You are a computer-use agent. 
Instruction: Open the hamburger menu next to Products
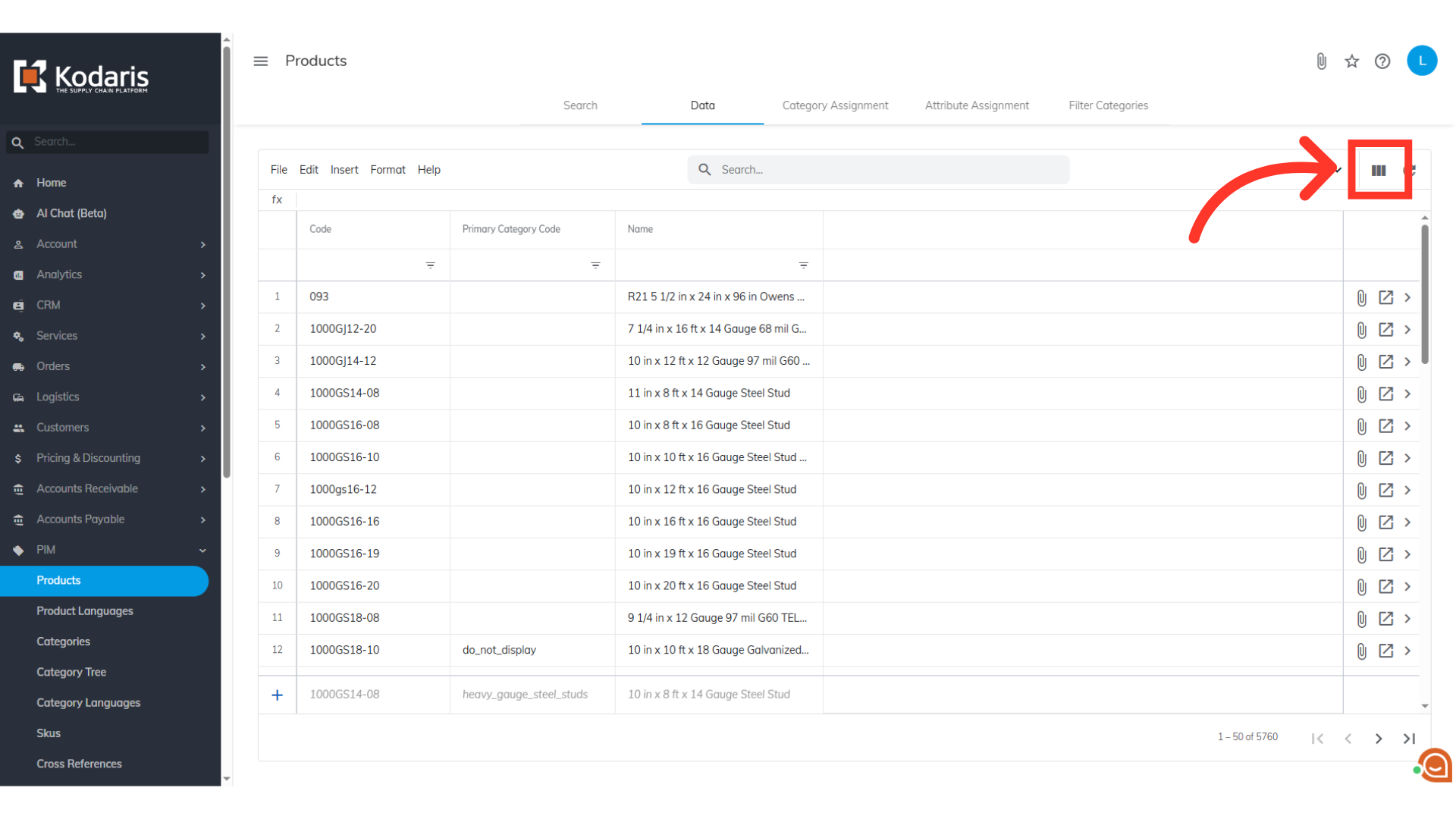point(260,61)
